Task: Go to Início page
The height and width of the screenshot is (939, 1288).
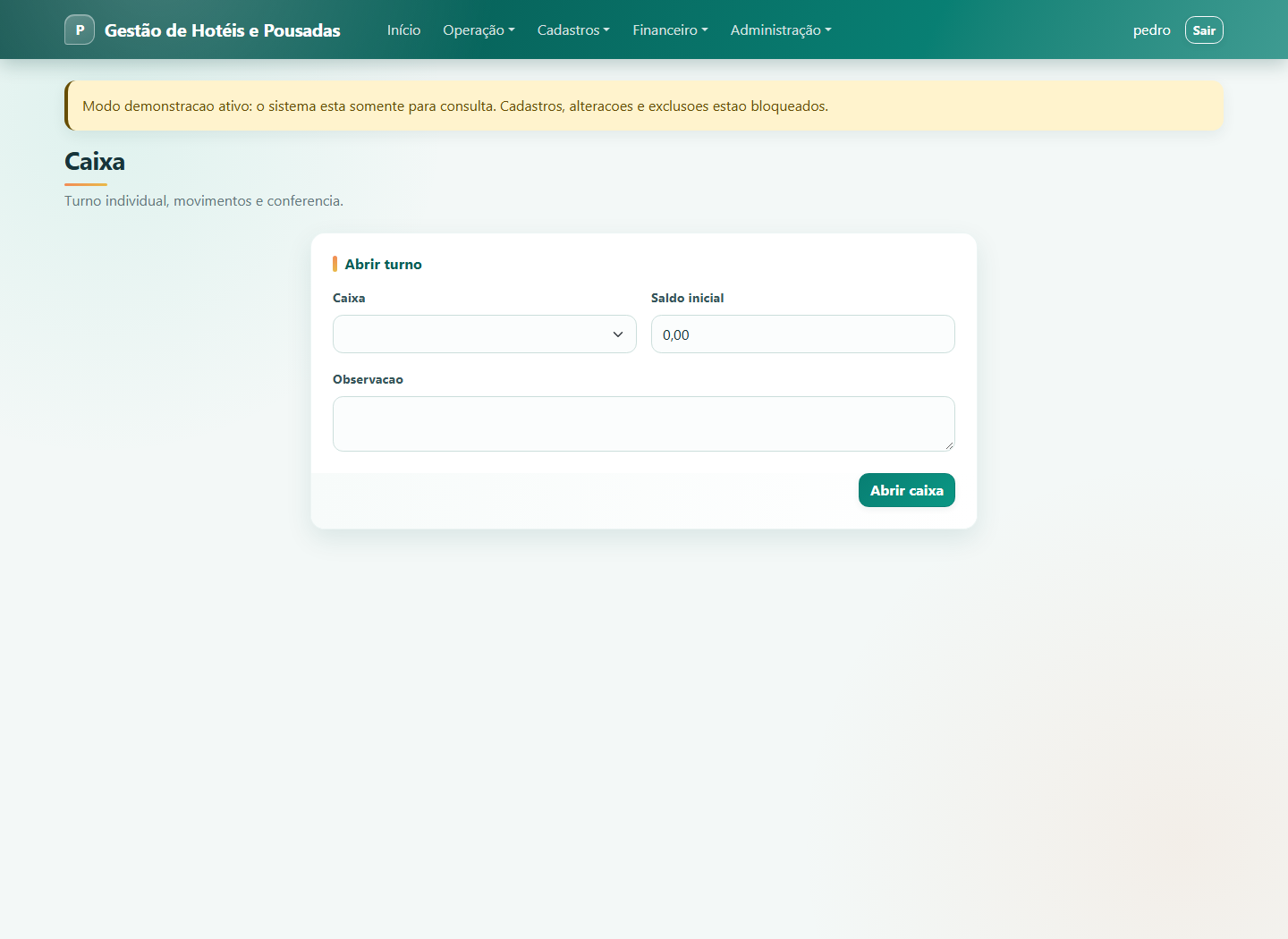Action: pos(403,30)
